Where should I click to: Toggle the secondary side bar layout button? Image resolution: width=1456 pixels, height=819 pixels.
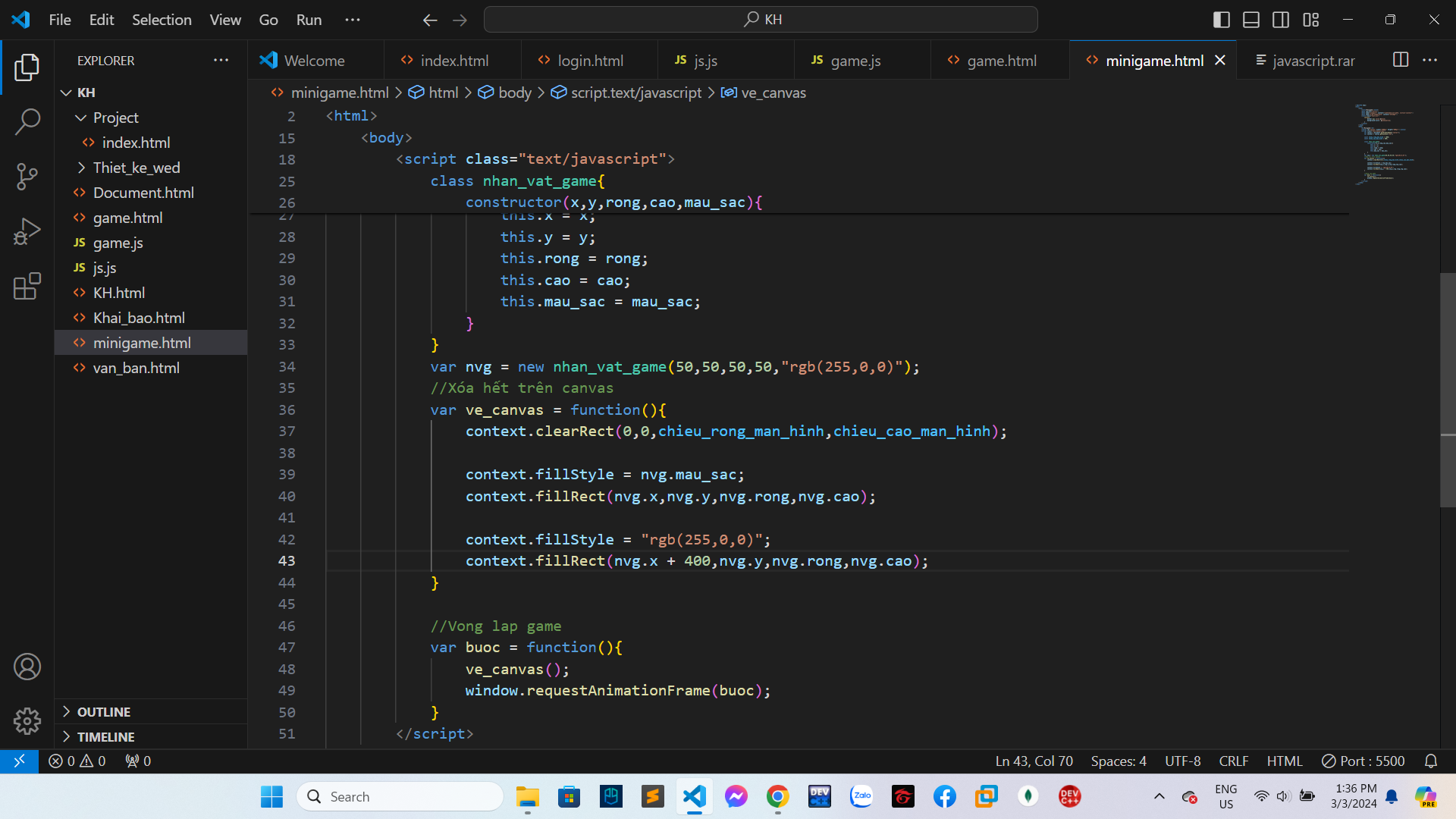tap(1281, 20)
